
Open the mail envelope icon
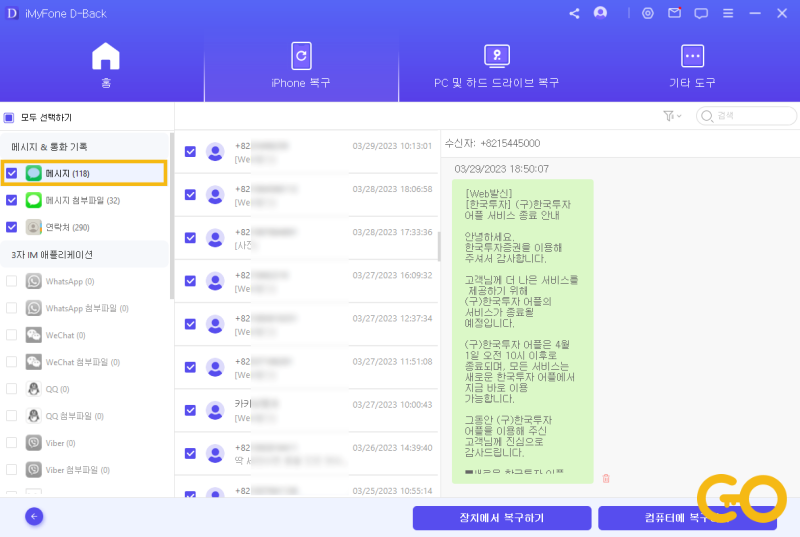(x=674, y=13)
